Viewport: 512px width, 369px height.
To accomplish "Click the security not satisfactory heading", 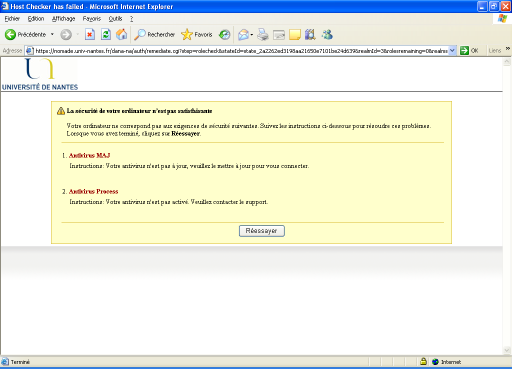I will tap(139, 111).
